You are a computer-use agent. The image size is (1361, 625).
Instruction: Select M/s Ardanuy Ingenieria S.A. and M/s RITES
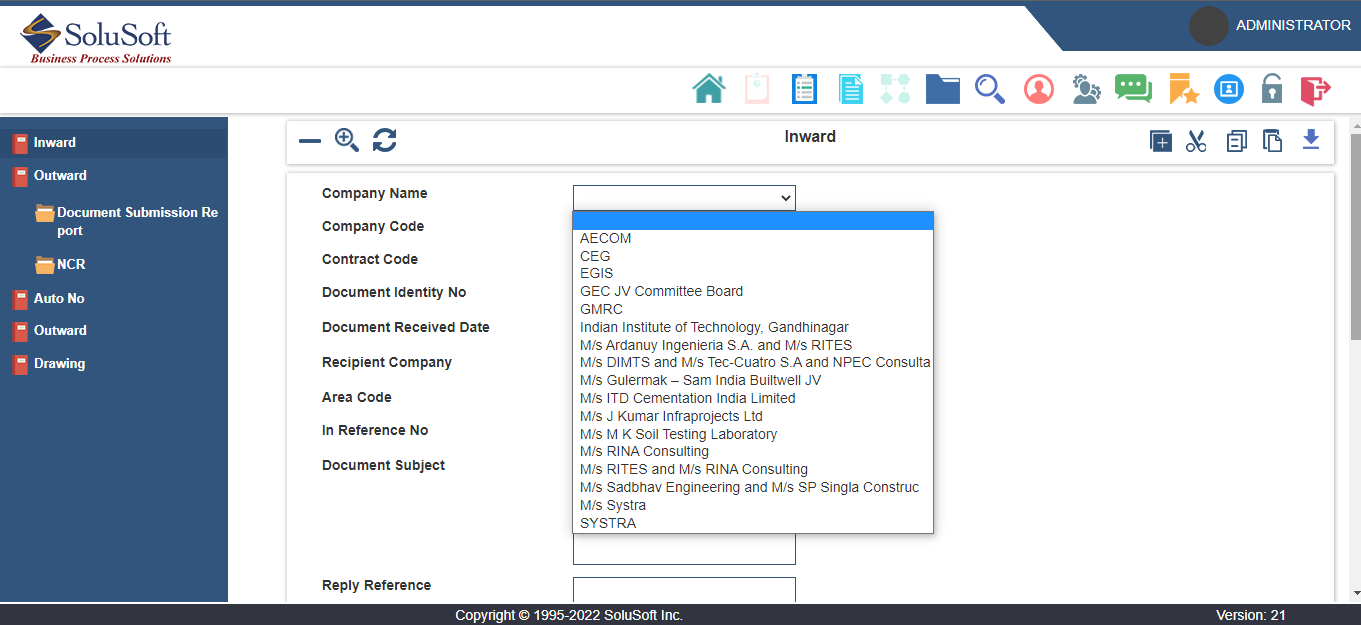click(753, 345)
